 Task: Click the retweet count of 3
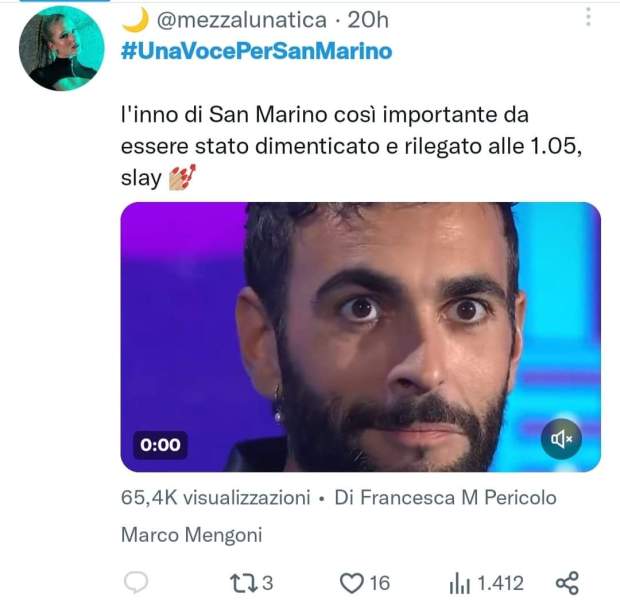pyautogui.click(x=268, y=583)
